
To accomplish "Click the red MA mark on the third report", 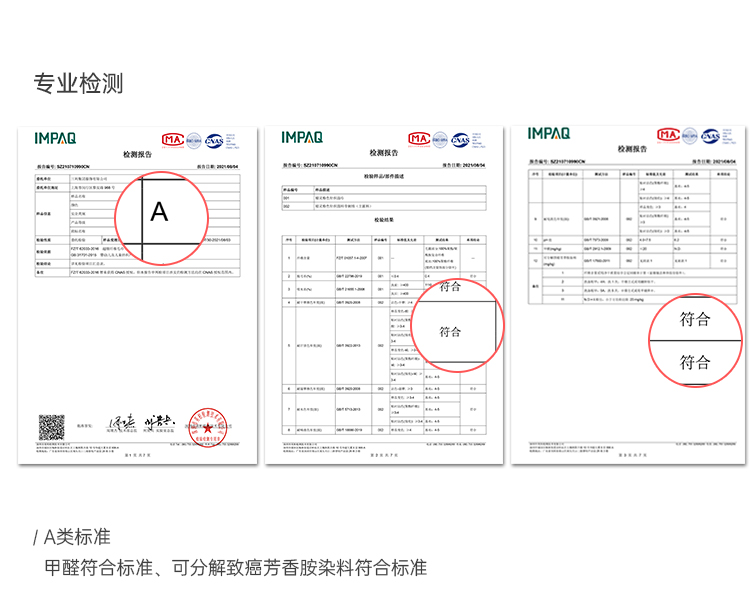I will (668, 135).
